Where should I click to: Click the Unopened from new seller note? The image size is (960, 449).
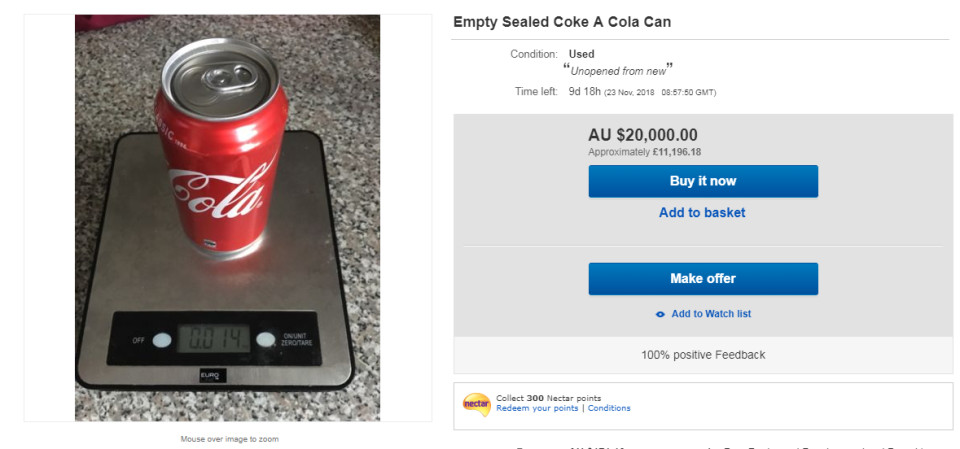tap(620, 71)
